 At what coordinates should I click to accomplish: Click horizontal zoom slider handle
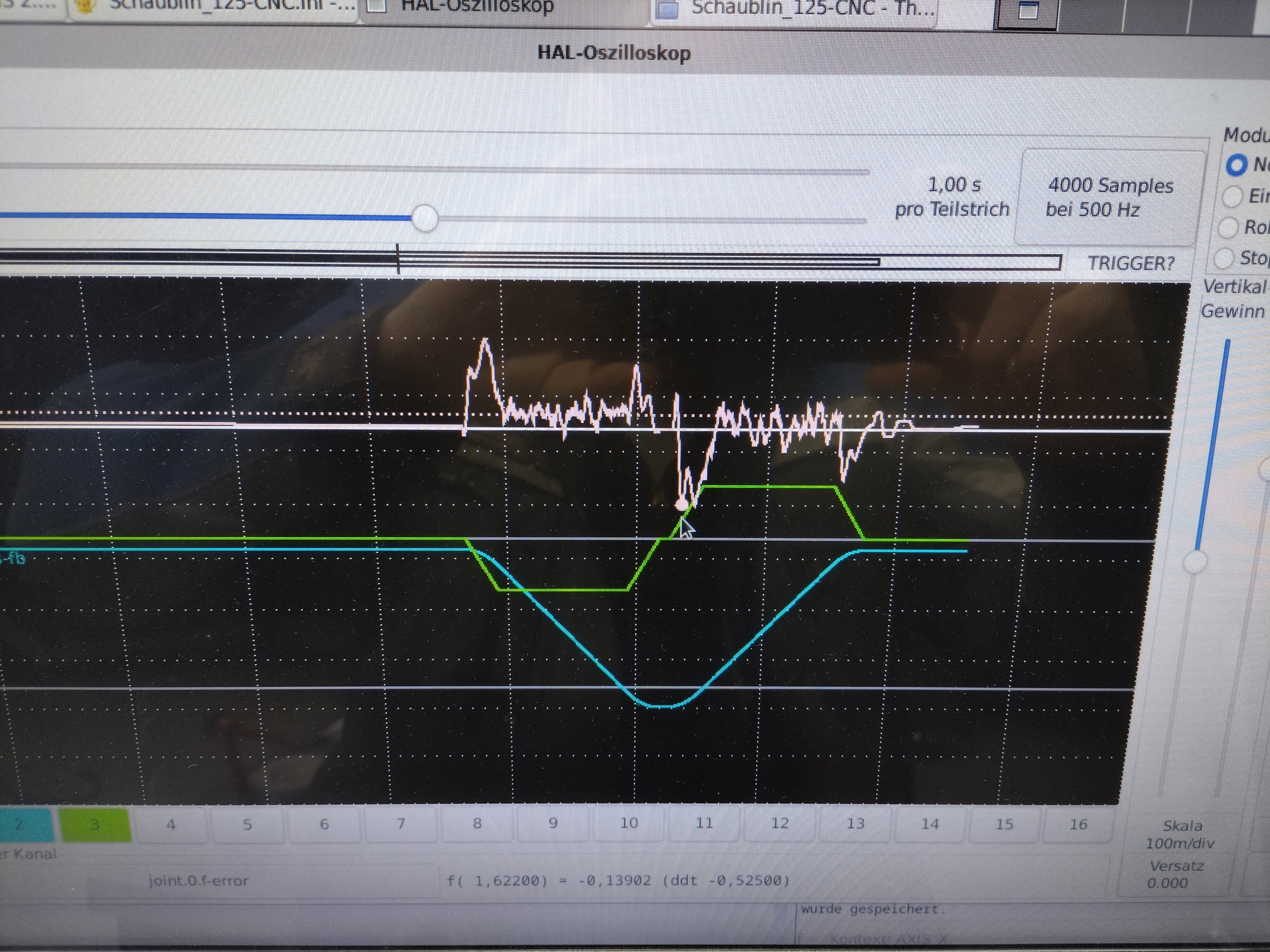[425, 218]
